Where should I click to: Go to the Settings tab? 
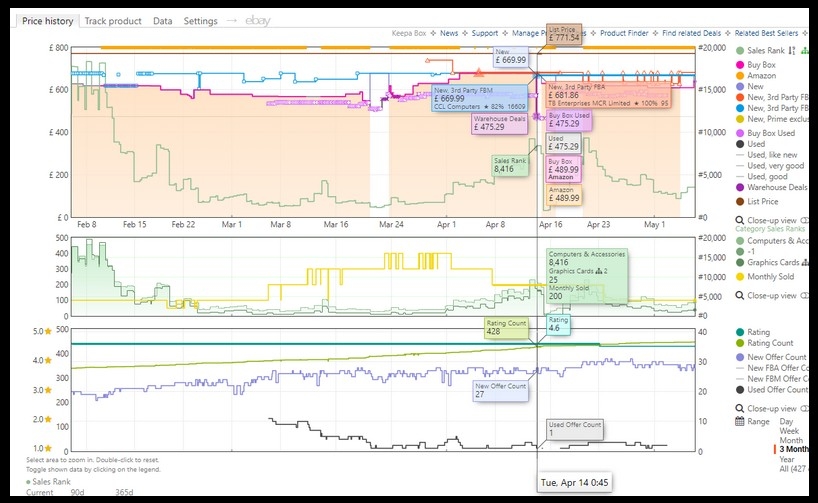click(x=200, y=21)
